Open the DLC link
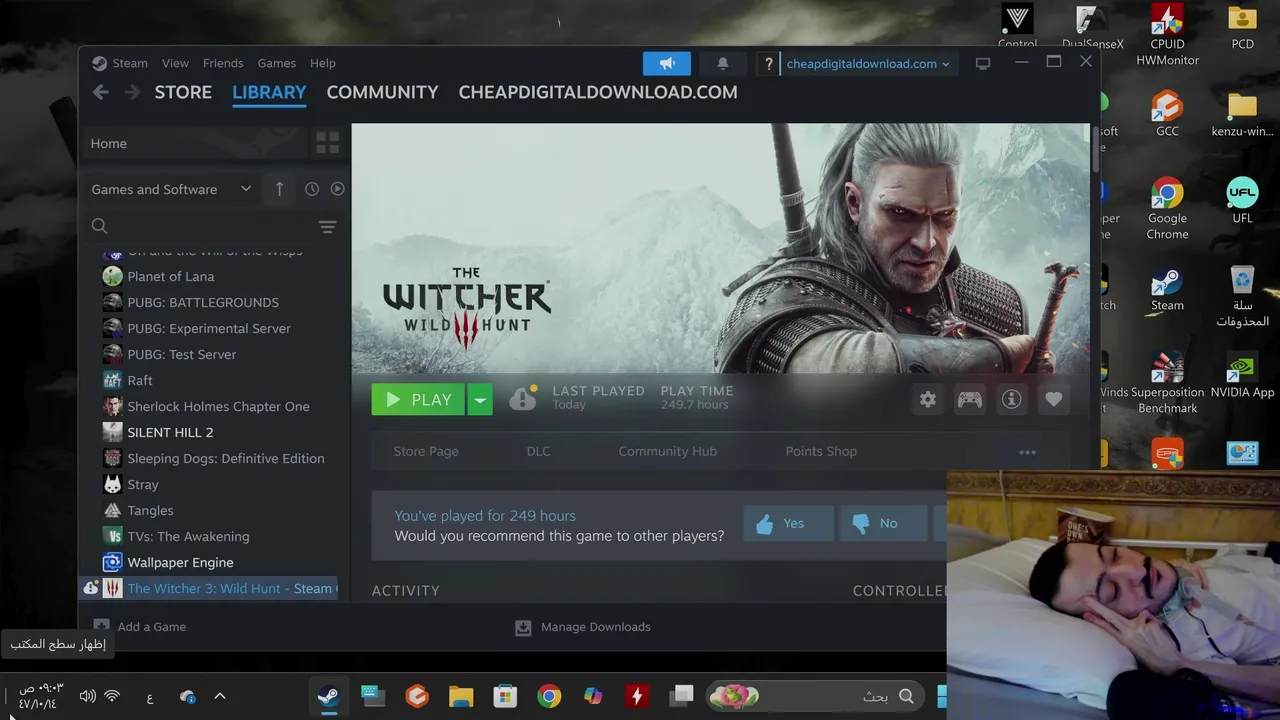 tap(538, 451)
